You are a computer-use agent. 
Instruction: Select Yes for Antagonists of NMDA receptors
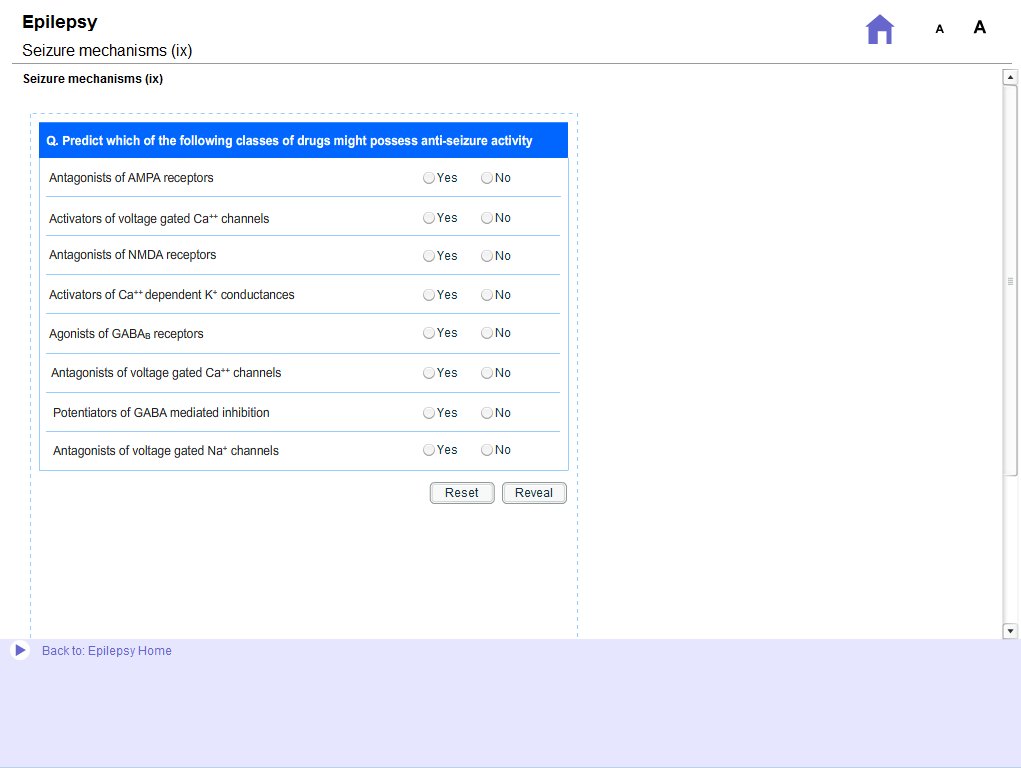428,255
